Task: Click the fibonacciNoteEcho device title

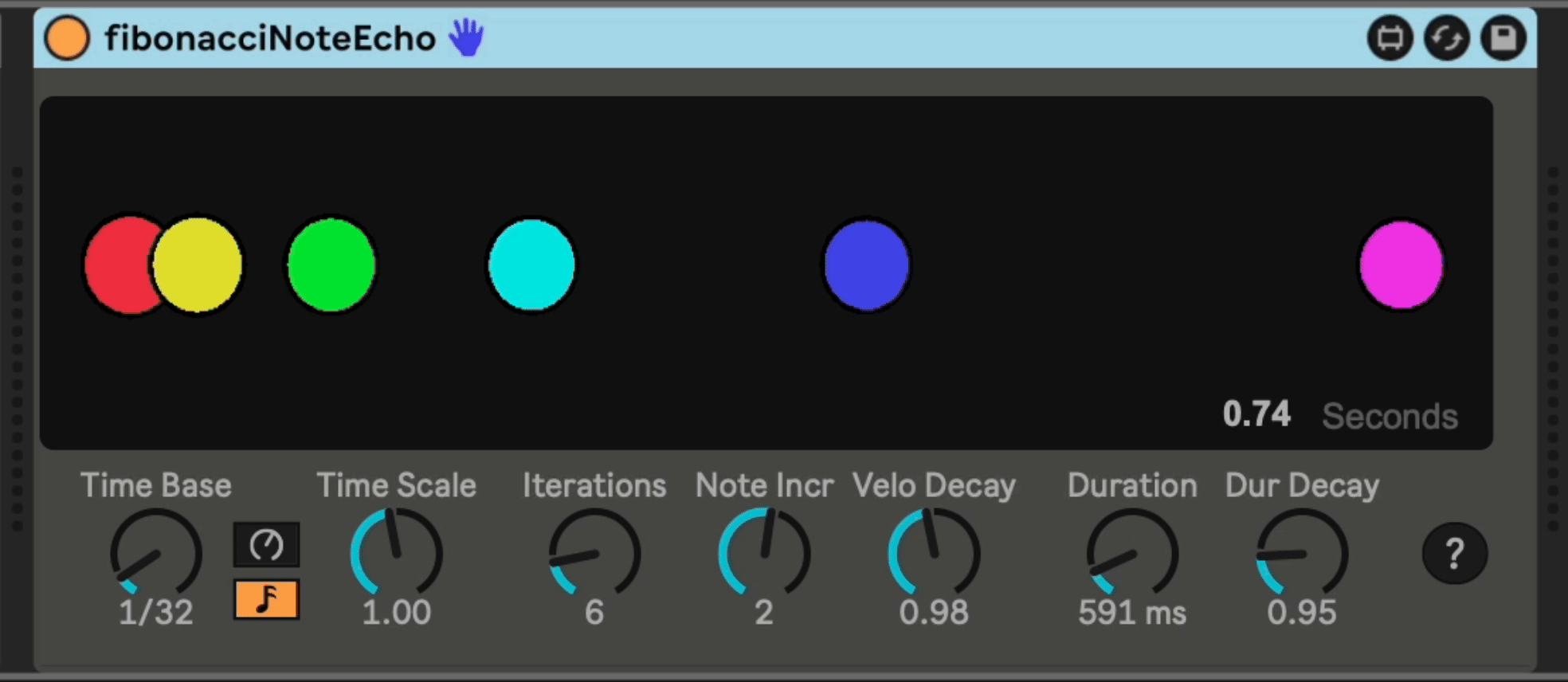Action: [270, 38]
